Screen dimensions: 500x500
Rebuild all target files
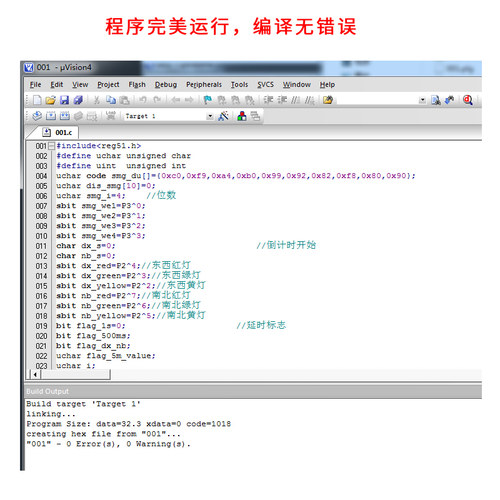point(65,116)
